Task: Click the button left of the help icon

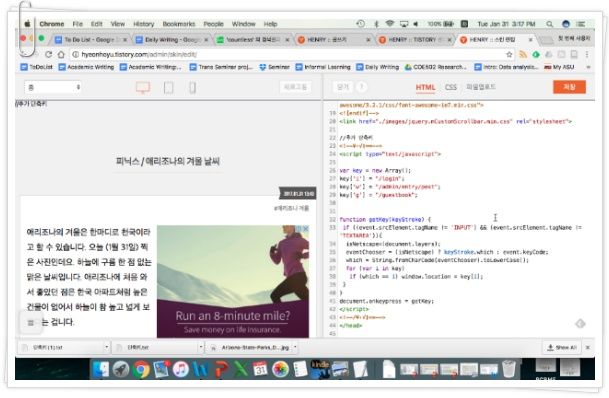Action: (343, 87)
